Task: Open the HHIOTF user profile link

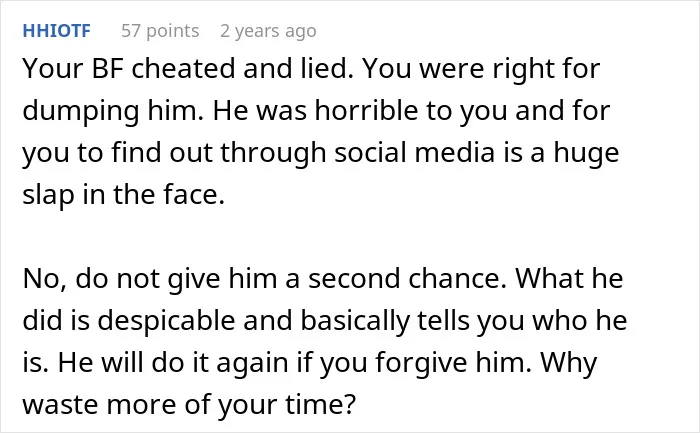Action: [x=57, y=31]
